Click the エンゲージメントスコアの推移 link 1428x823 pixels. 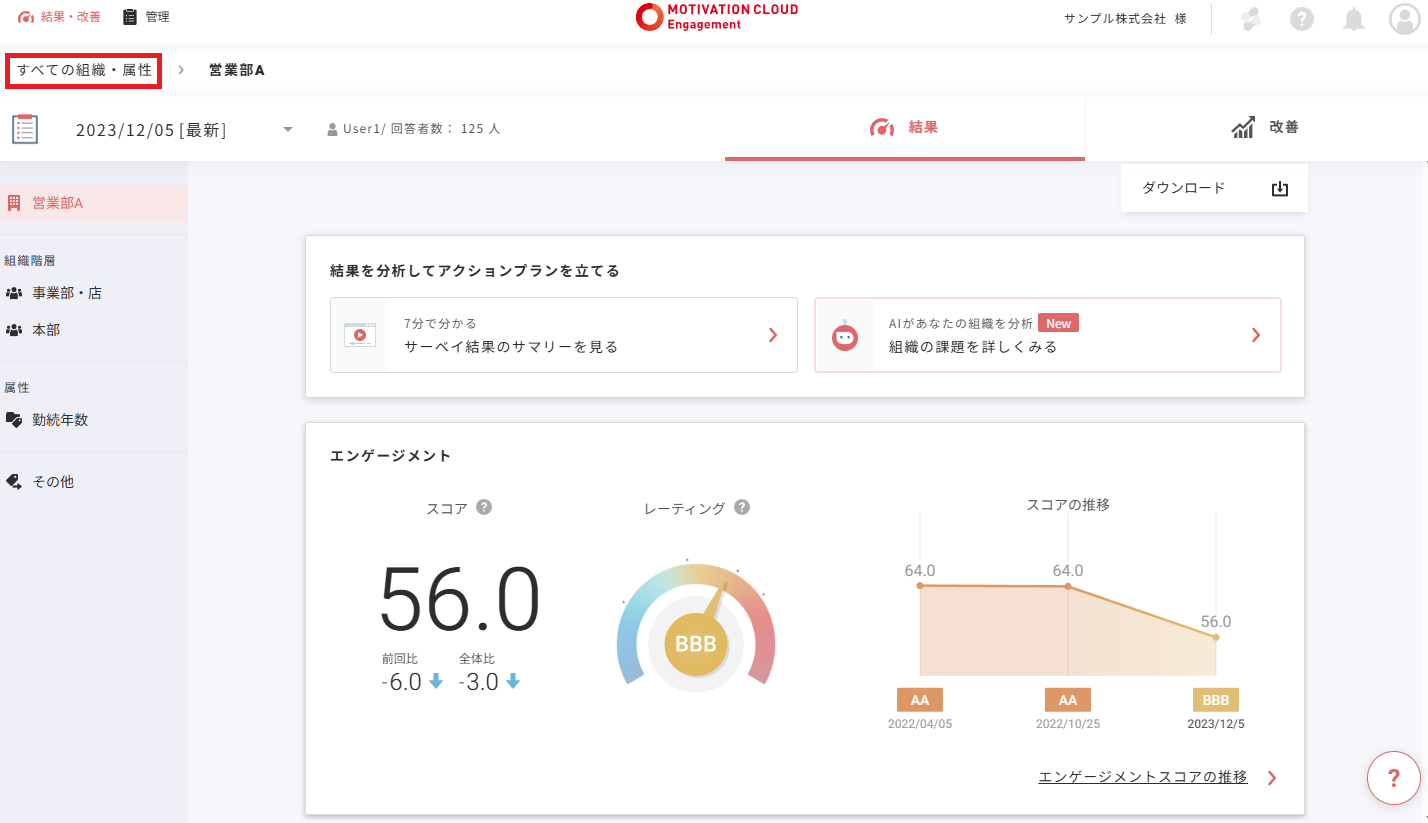(1143, 777)
